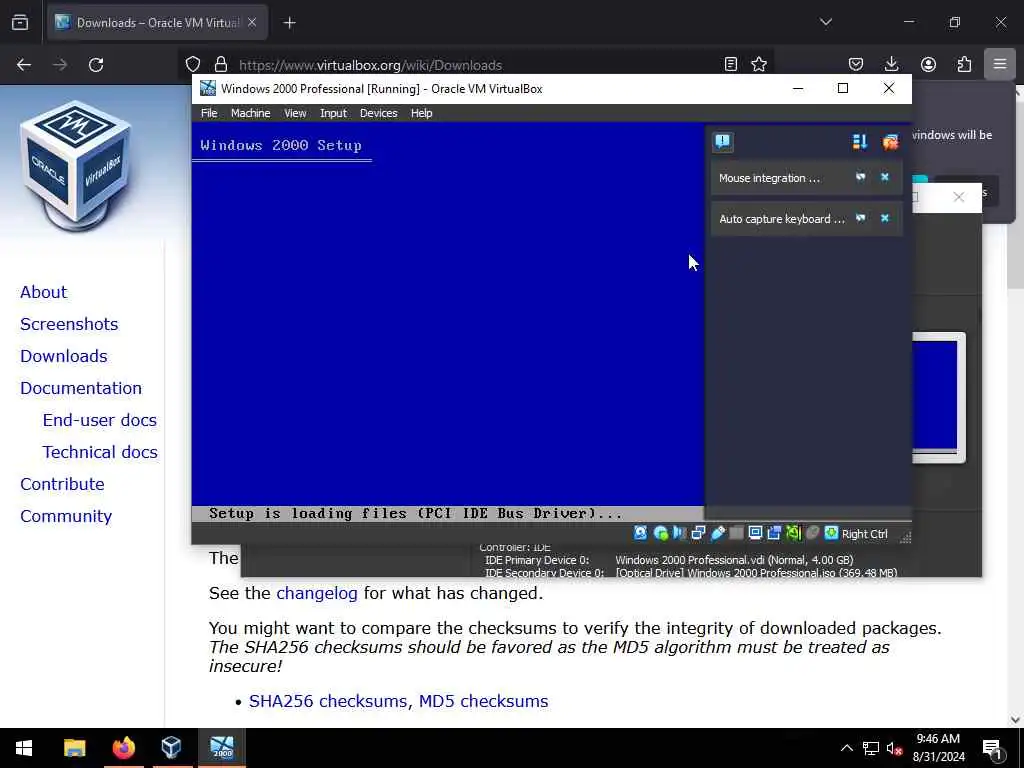Reload the Firefox page
1024x768 pixels.
pos(96,65)
